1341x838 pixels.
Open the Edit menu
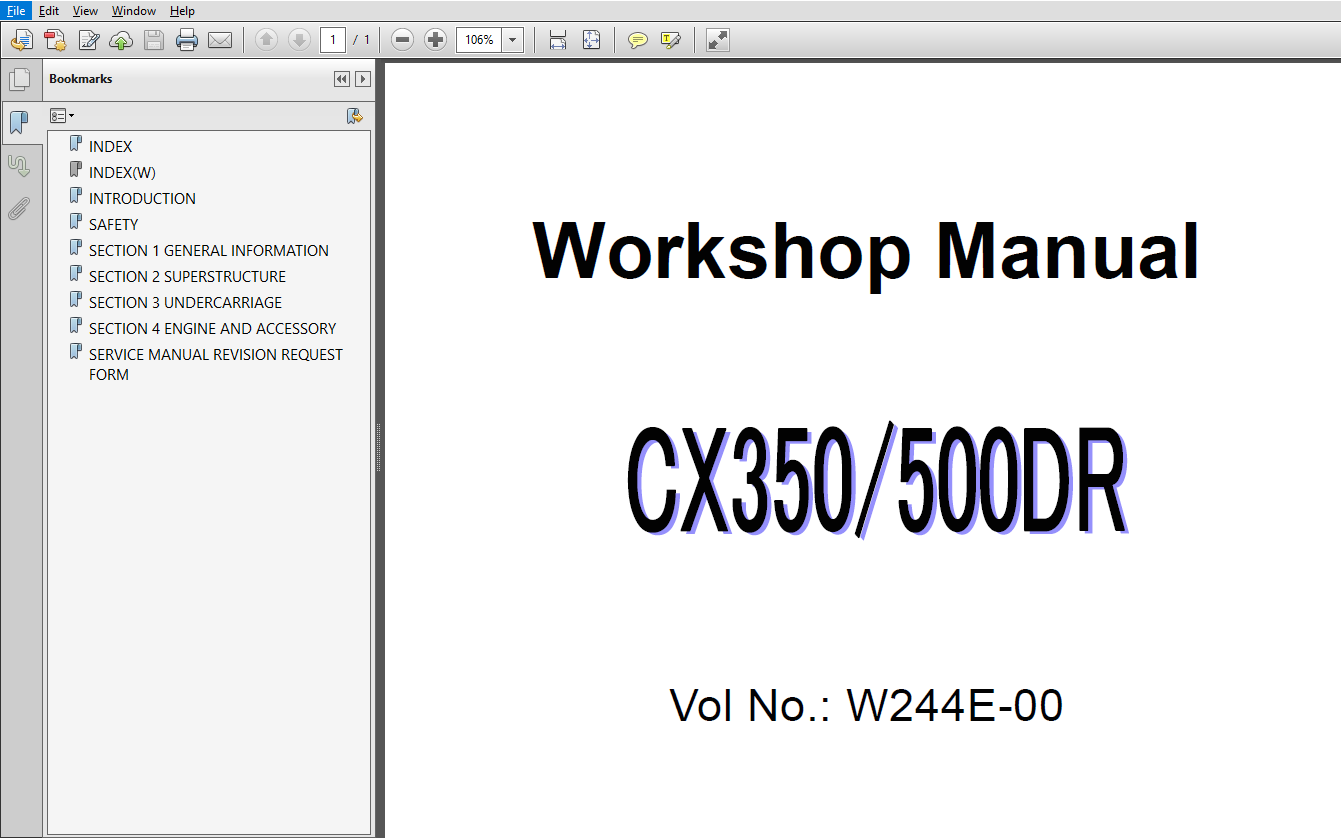click(x=49, y=11)
